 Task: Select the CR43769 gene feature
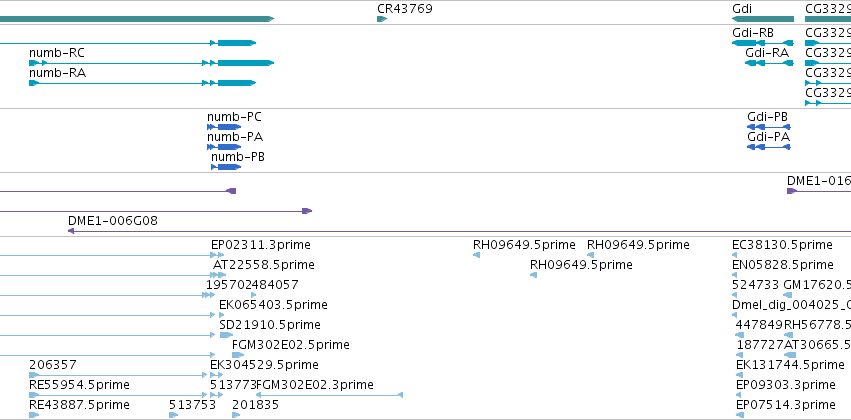(382, 19)
